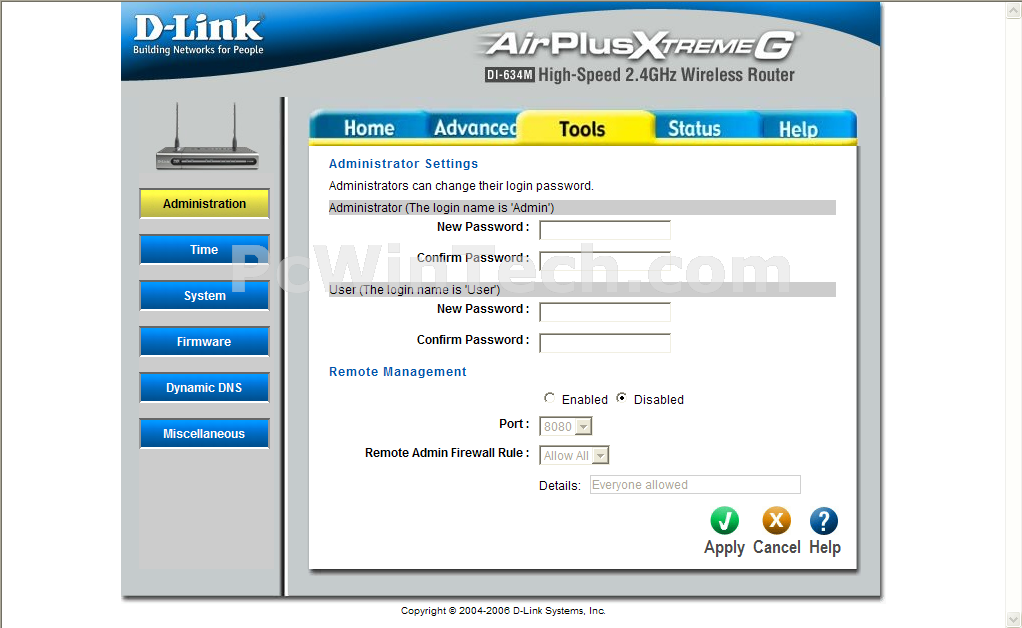Viewport: 1022px width, 628px height.
Task: Click the DI-634M model label
Action: 509,75
